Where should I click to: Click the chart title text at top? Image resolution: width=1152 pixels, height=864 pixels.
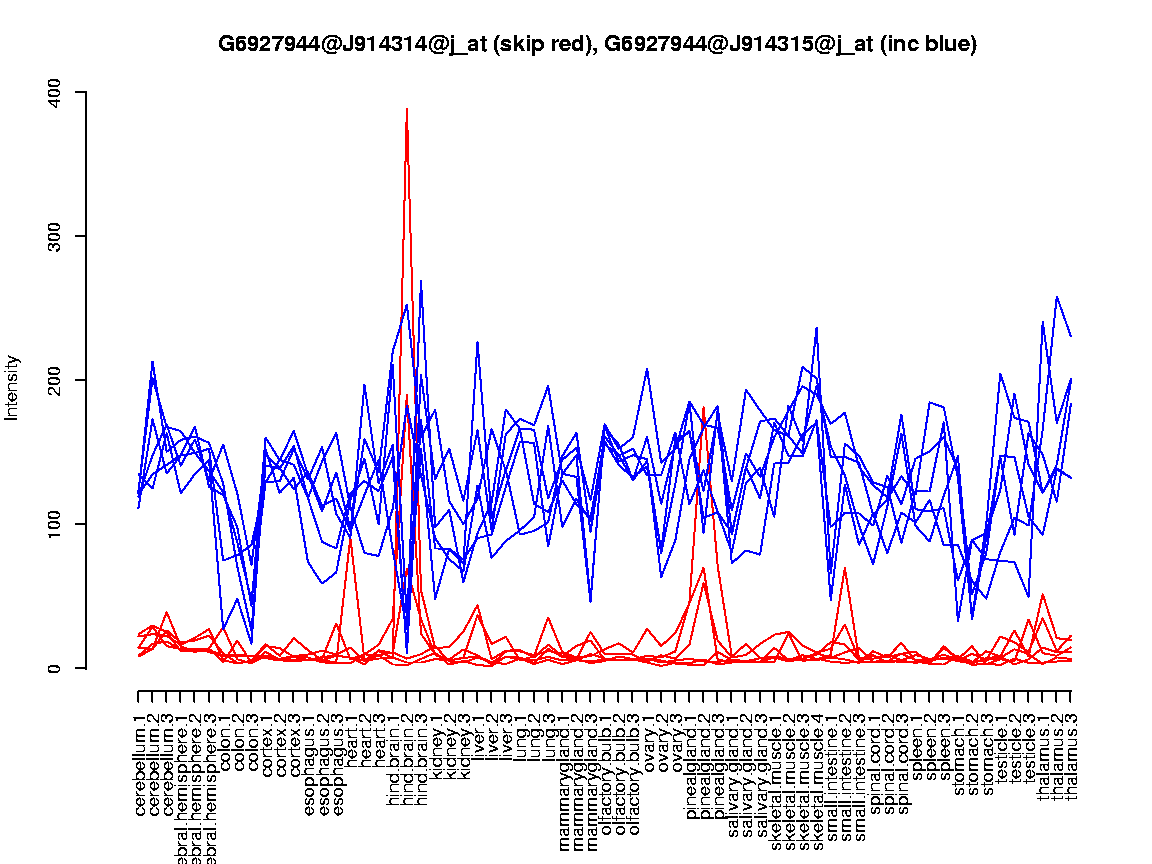click(x=597, y=44)
